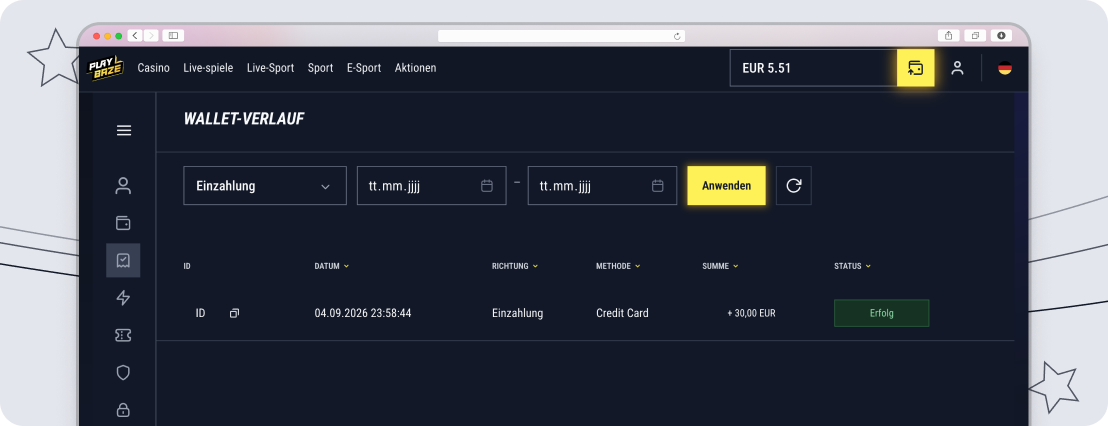Click the Erfolg status badge
The image size is (1108, 426).
(x=881, y=313)
